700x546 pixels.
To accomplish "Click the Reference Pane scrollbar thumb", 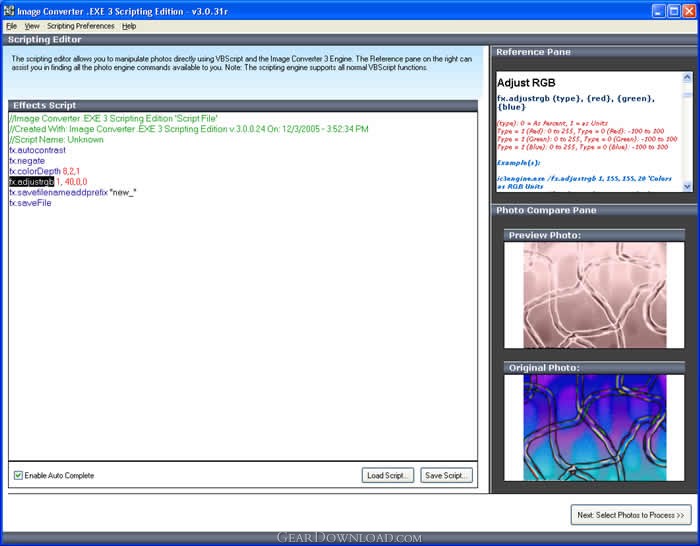I will 687,95.
